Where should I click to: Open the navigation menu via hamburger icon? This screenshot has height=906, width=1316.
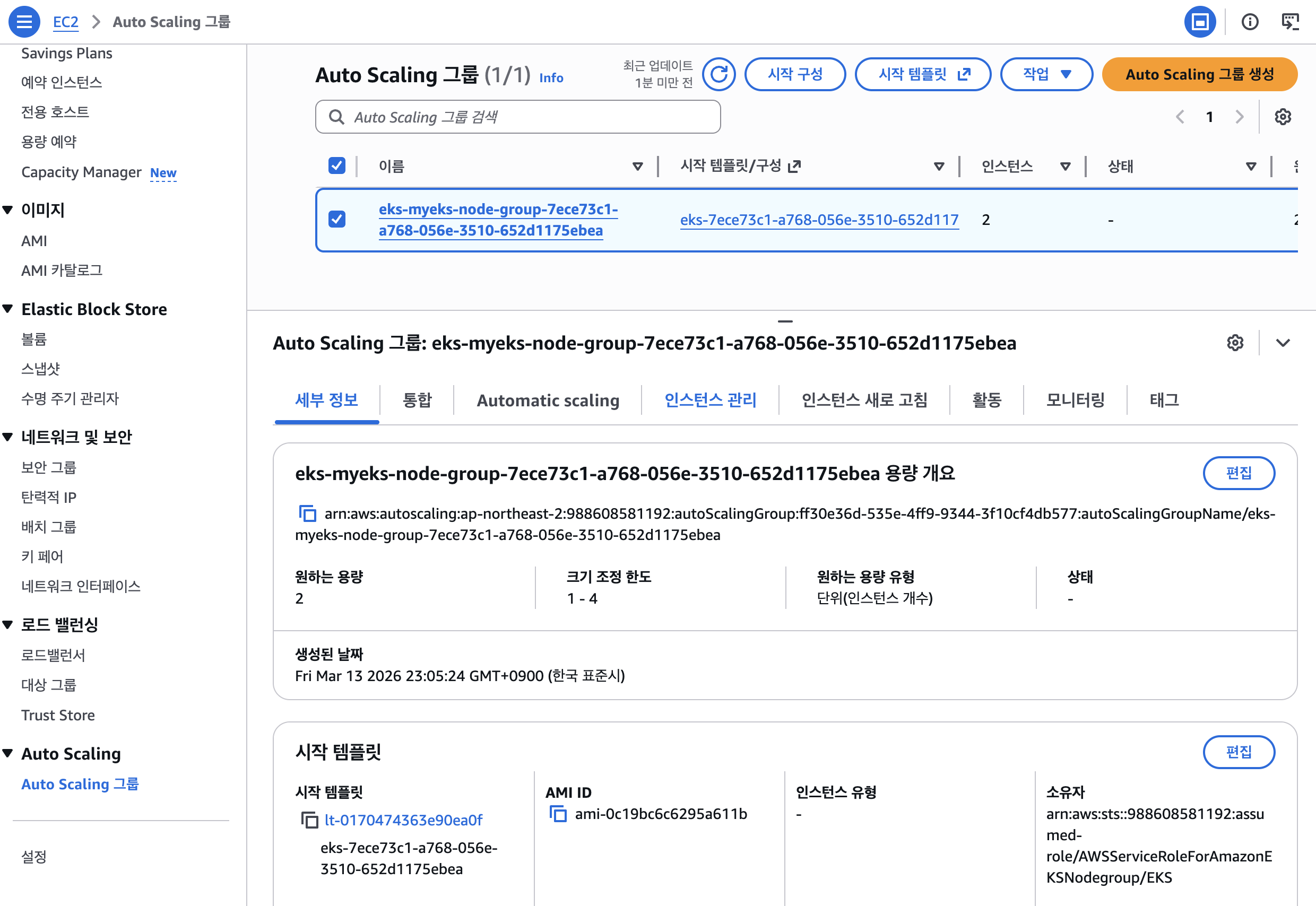pyautogui.click(x=24, y=22)
